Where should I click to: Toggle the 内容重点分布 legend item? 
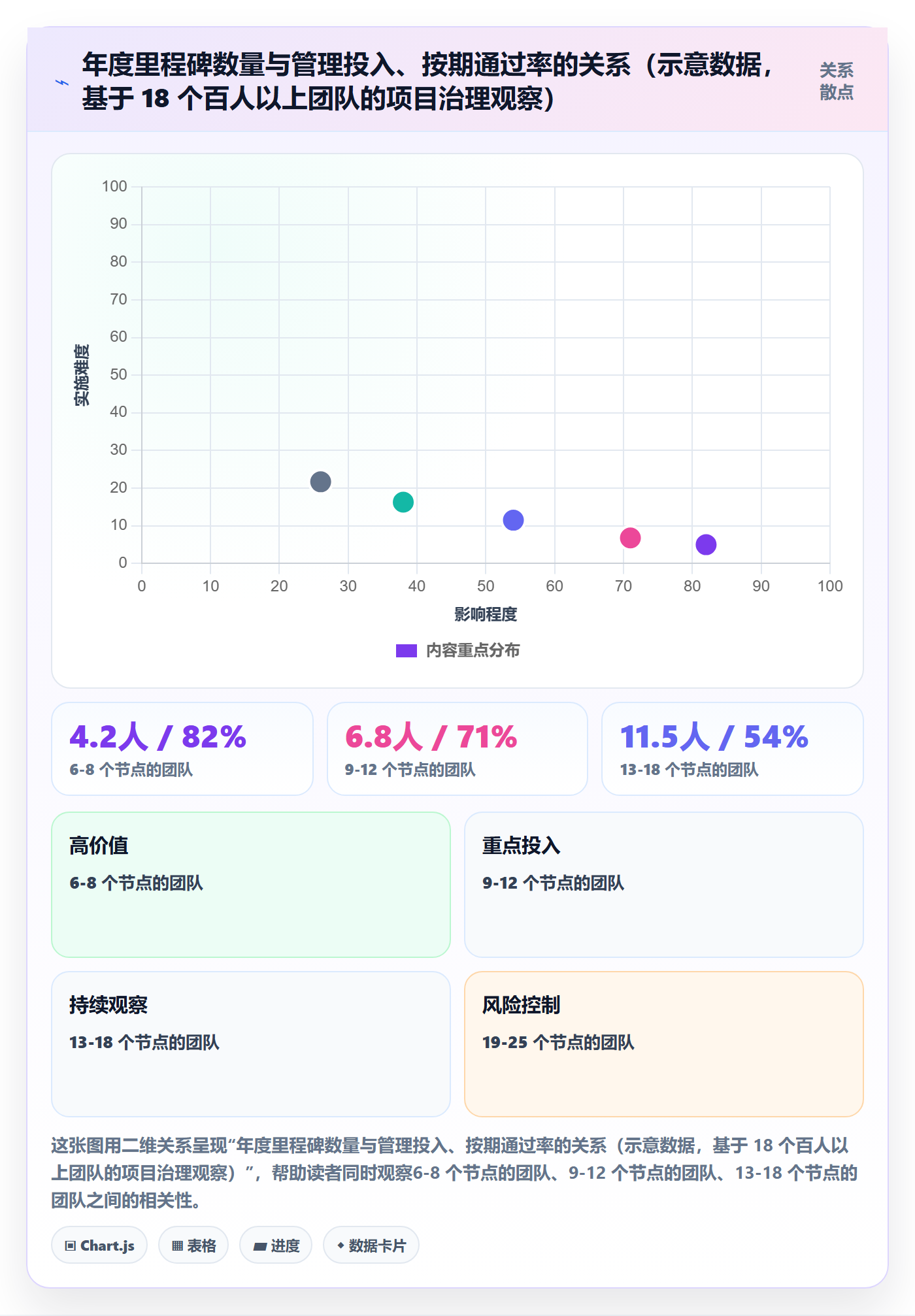pyautogui.click(x=457, y=651)
